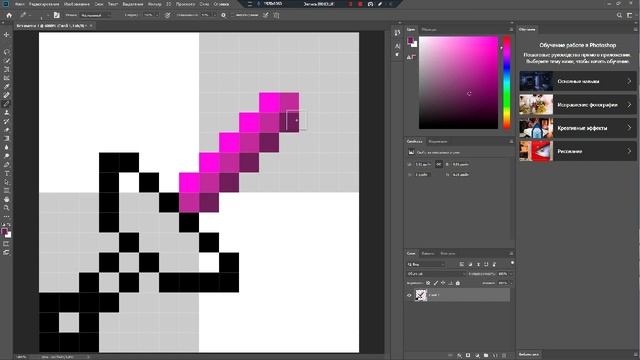
Task: Open the layer opacity dropdown arrow
Action: click(x=511, y=274)
